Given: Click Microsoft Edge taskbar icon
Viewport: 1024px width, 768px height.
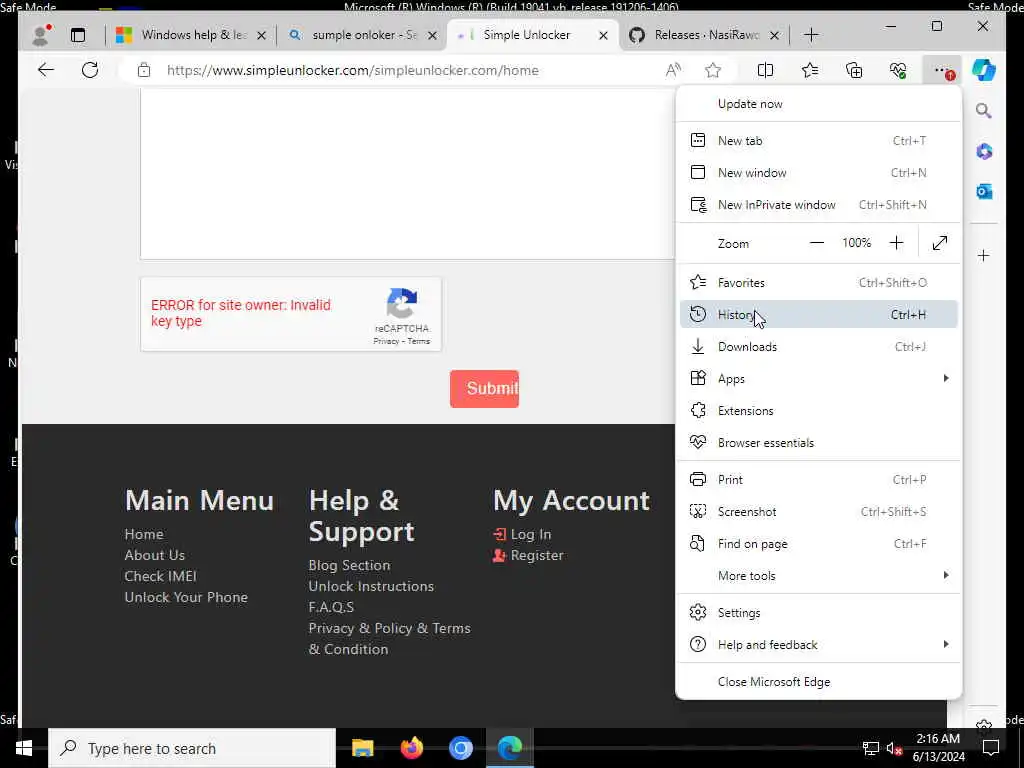Looking at the screenshot, I should (x=510, y=748).
